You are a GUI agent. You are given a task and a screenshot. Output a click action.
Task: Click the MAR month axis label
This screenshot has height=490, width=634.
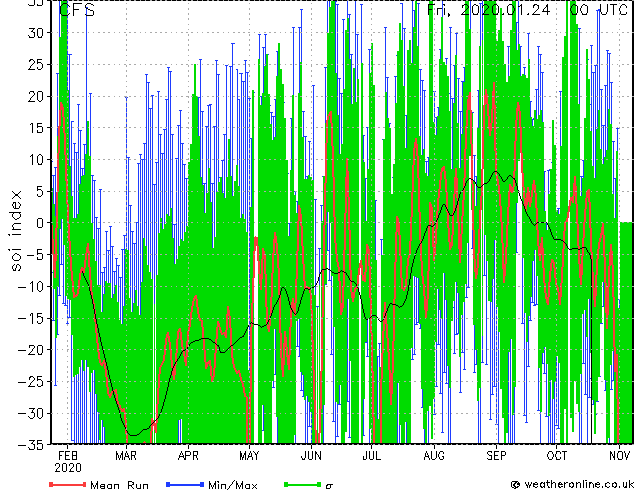pos(126,456)
